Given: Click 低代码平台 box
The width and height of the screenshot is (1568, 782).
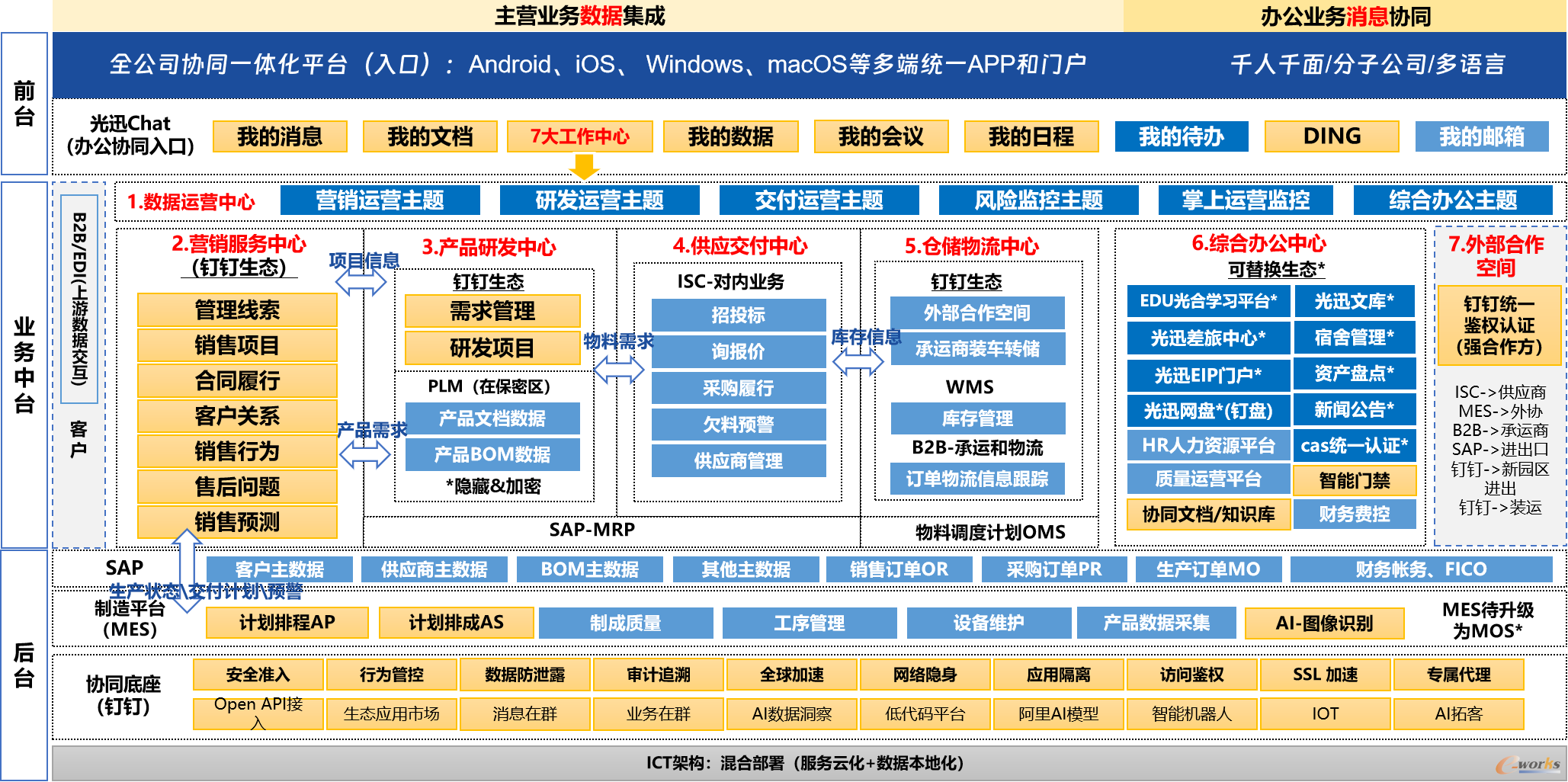Looking at the screenshot, I should (925, 714).
